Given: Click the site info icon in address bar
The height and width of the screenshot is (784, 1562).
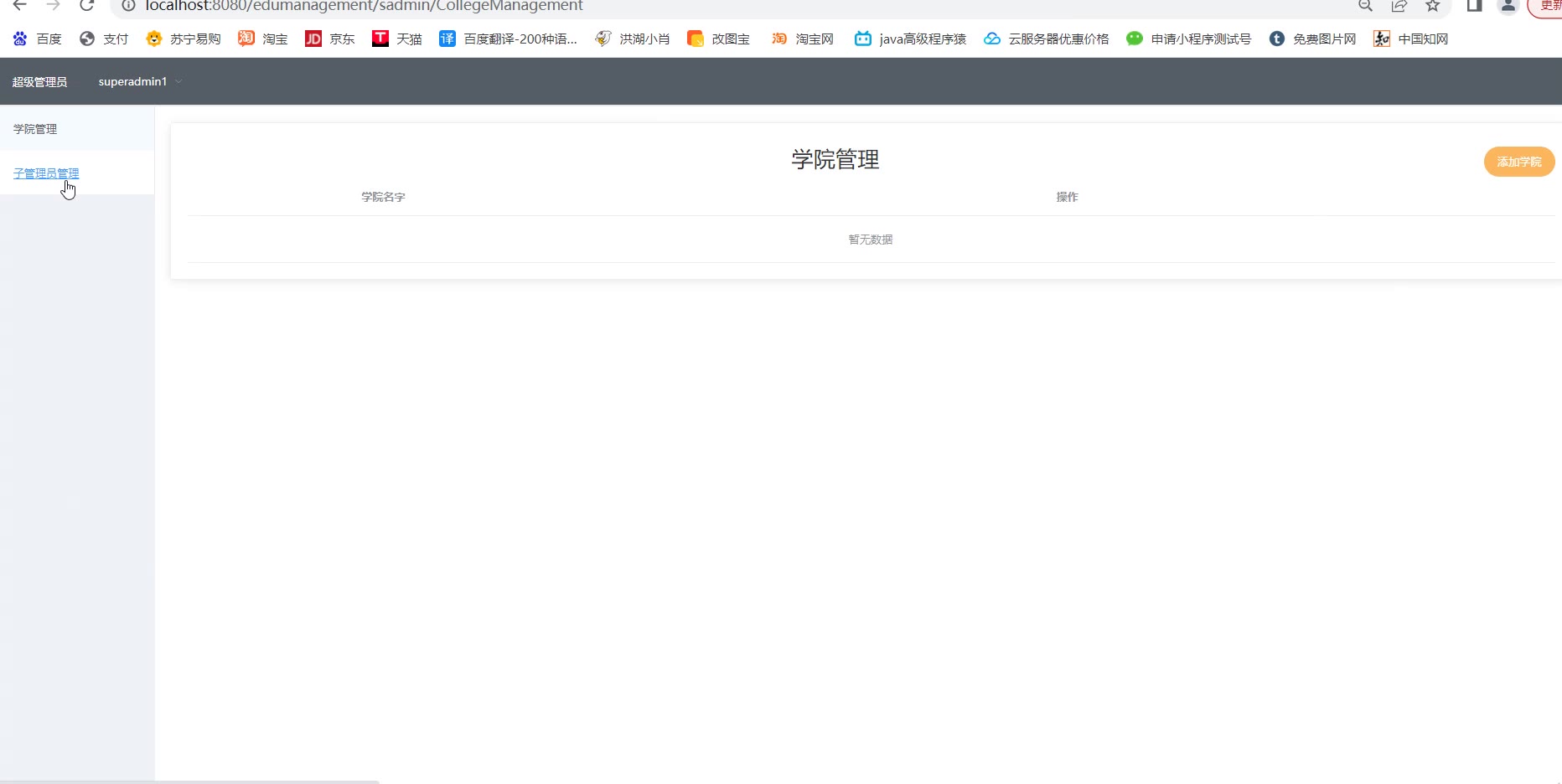Looking at the screenshot, I should tap(128, 5).
